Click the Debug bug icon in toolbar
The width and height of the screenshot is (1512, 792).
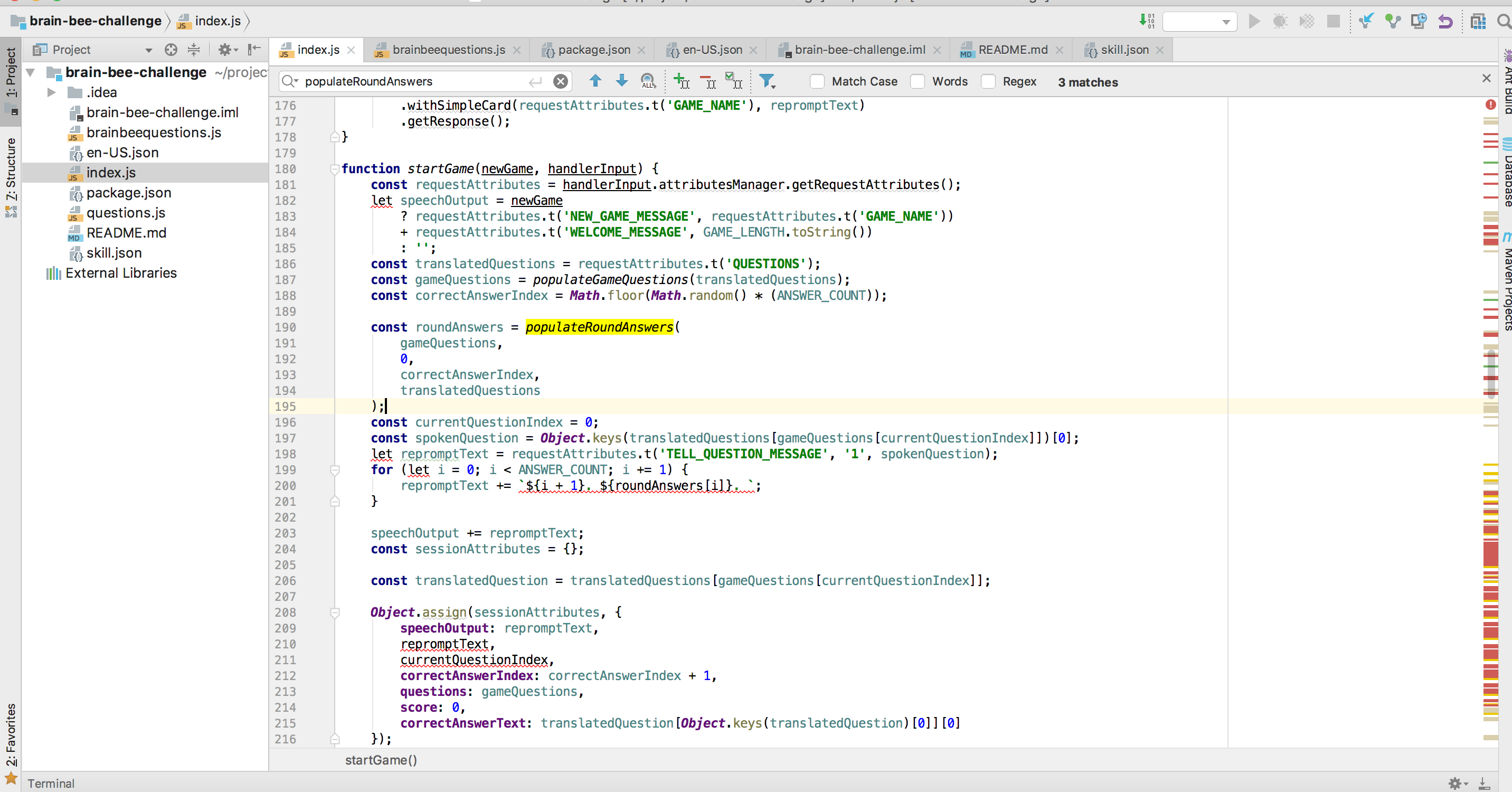[x=1280, y=22]
